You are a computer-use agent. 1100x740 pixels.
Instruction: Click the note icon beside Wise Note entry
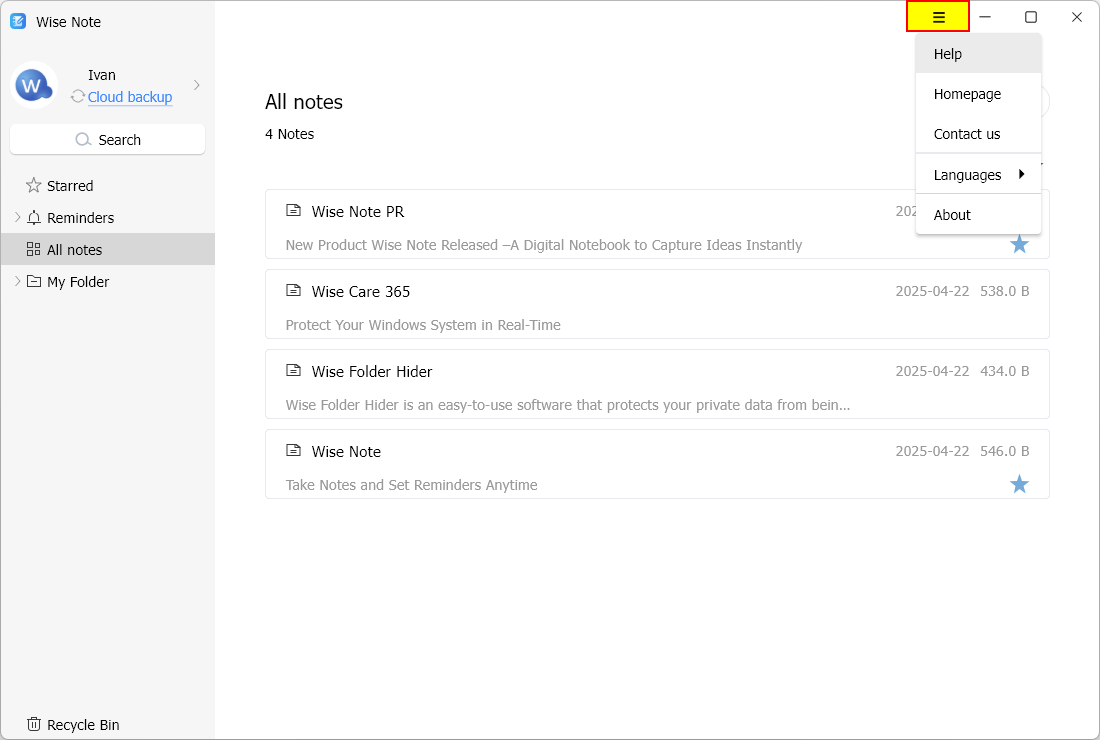pos(293,450)
